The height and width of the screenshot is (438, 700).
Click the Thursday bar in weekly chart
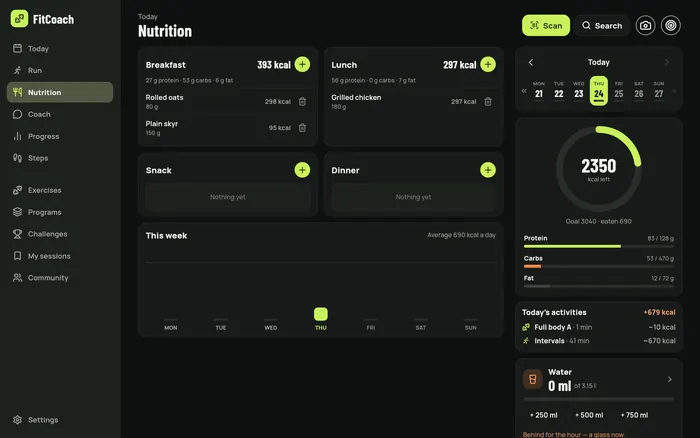[x=321, y=314]
